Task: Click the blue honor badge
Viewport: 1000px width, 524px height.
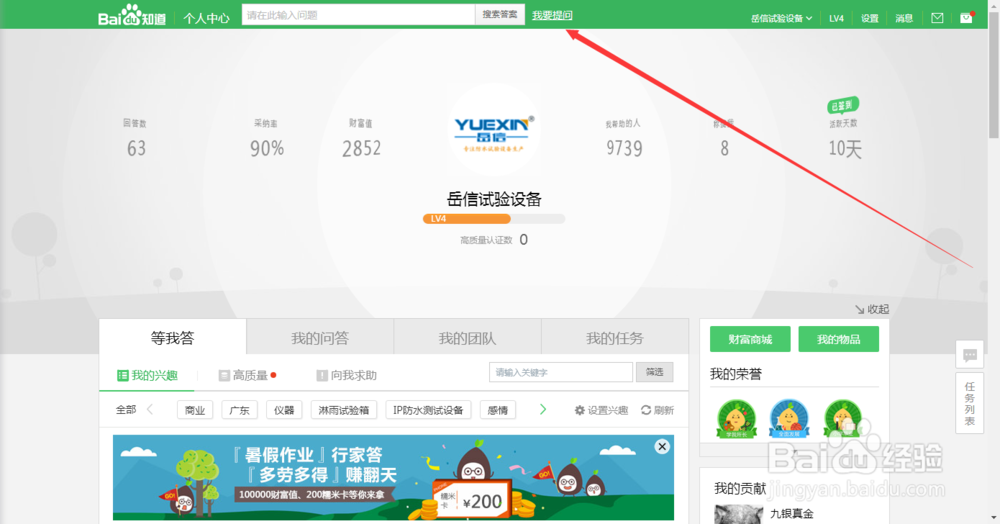Action: tap(789, 419)
